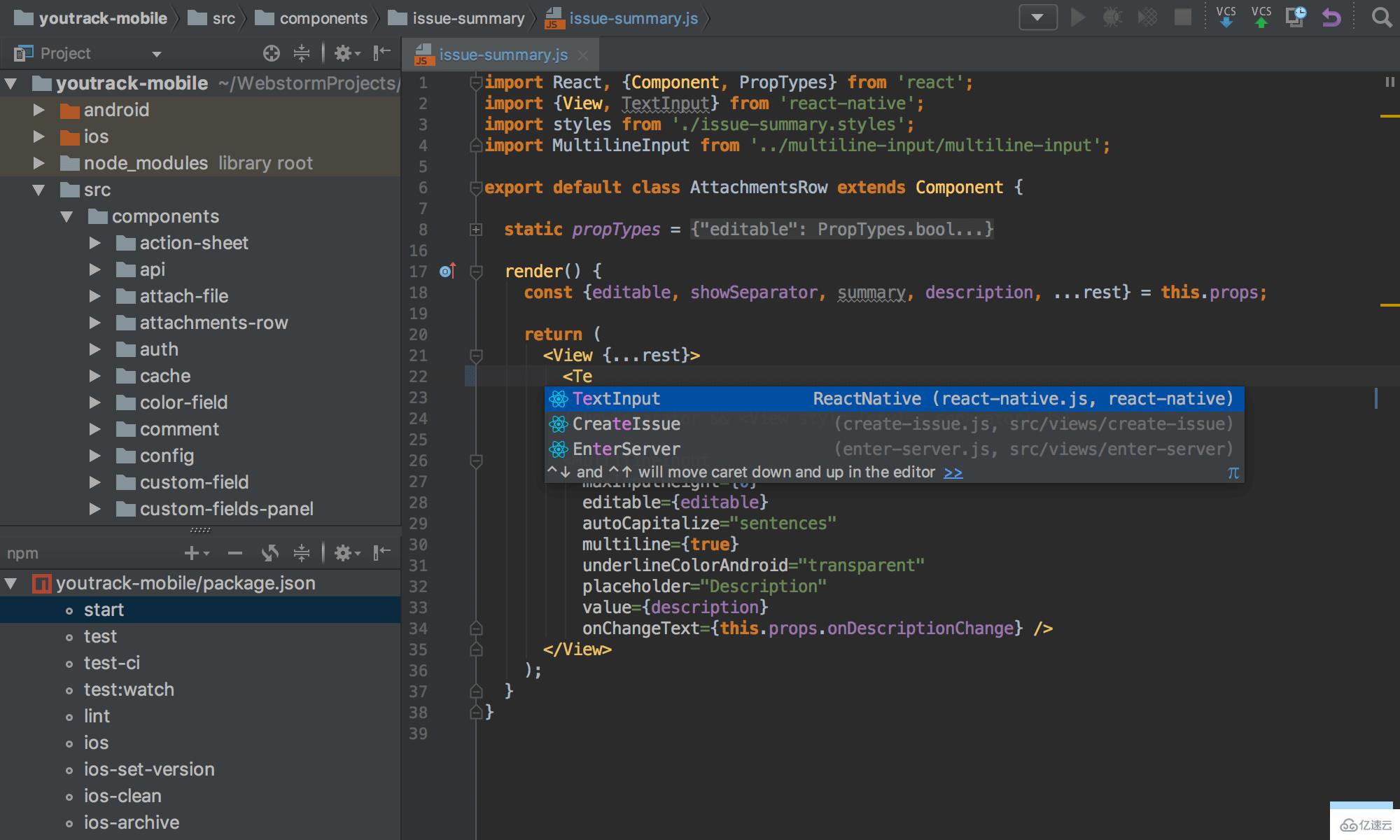The image size is (1400, 840).
Task: Click the Rollback VCS icon
Action: (1335, 18)
